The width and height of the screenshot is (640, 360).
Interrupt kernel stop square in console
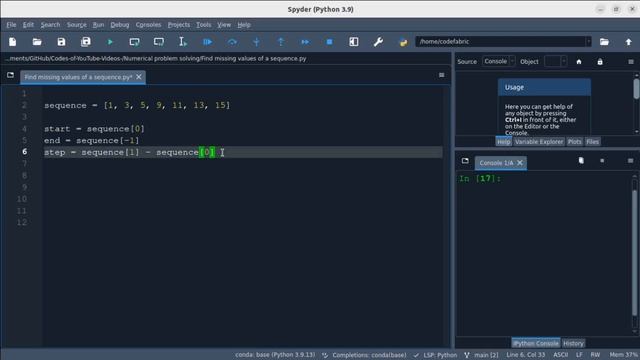[602, 161]
